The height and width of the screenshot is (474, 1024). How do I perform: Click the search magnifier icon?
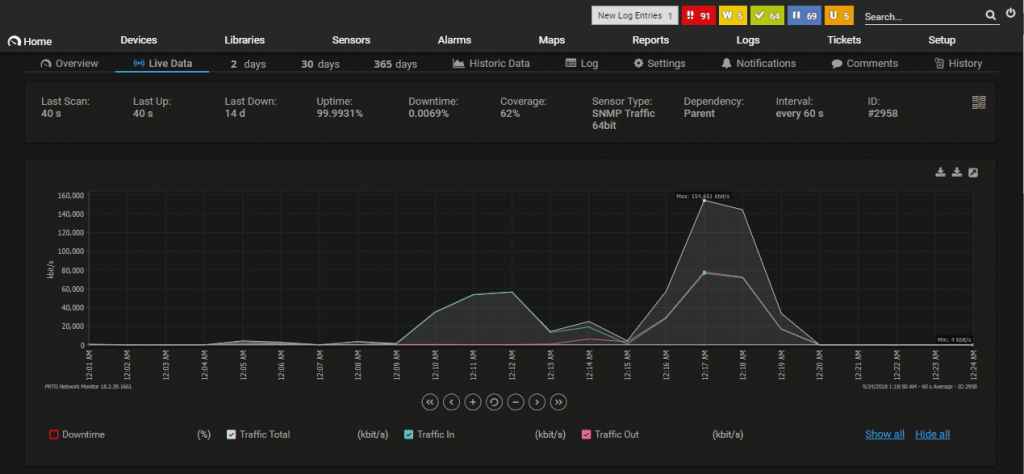pos(990,16)
